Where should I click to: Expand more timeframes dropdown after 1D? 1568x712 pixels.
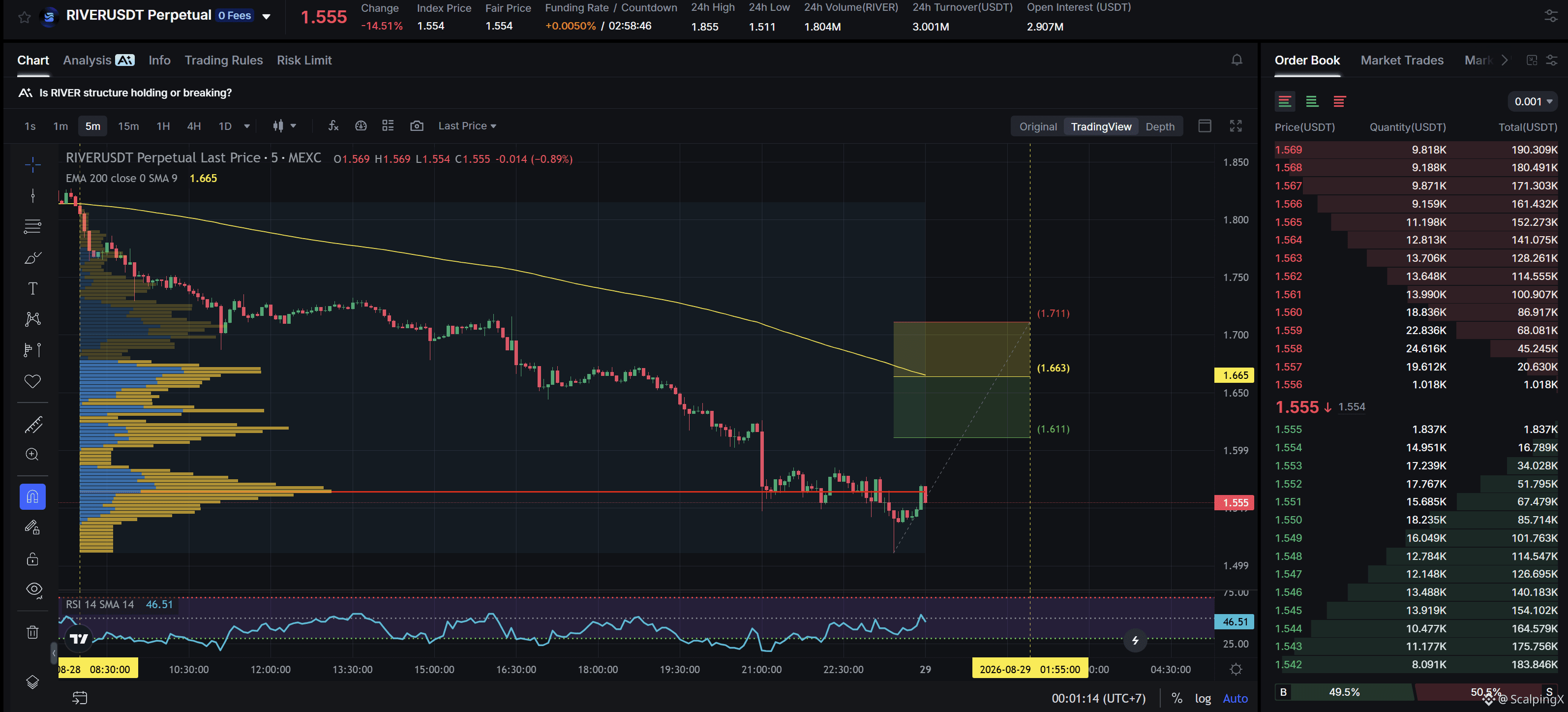246,126
